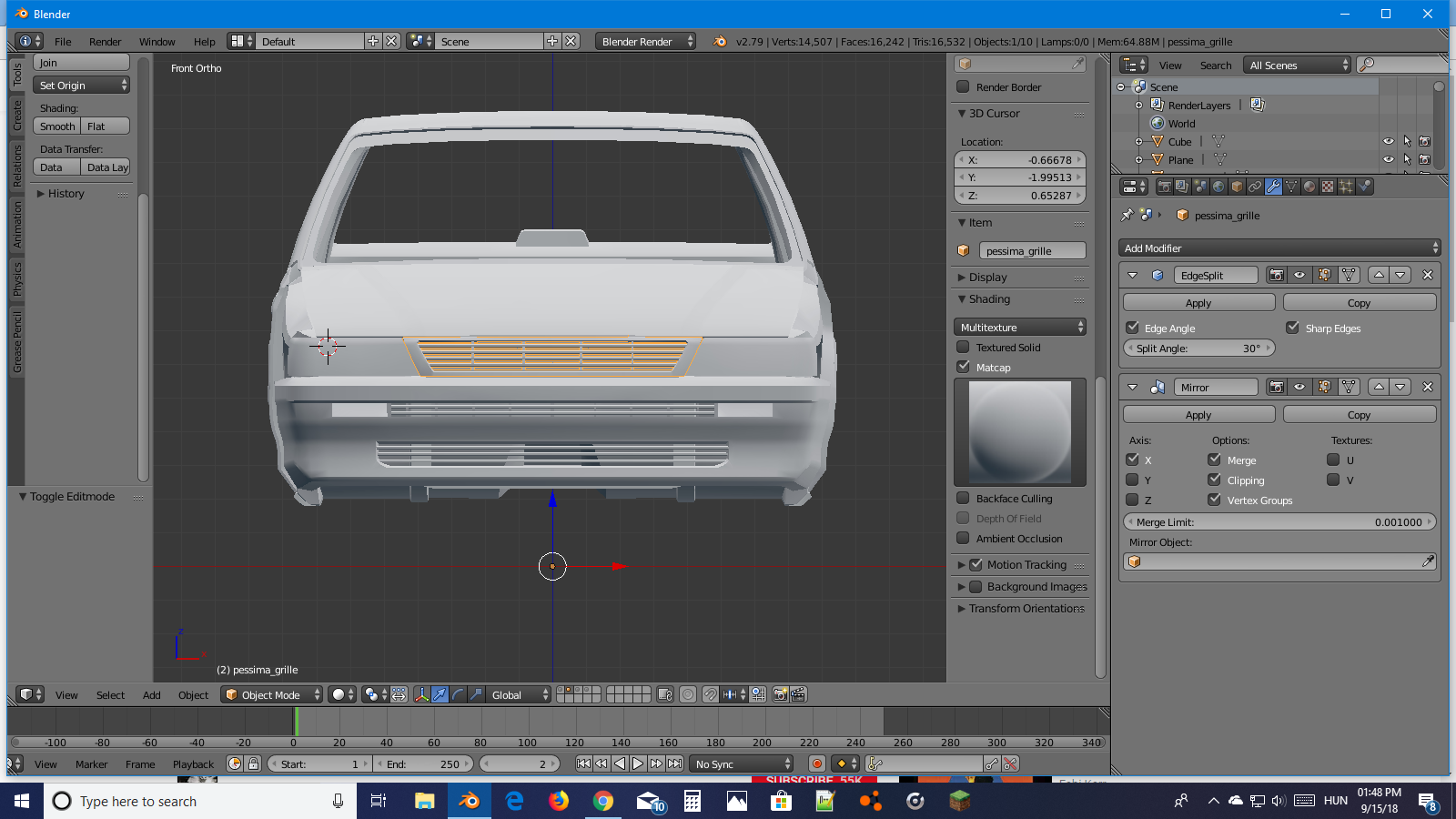
Task: Disable the Matcap checkbox
Action: click(x=963, y=367)
